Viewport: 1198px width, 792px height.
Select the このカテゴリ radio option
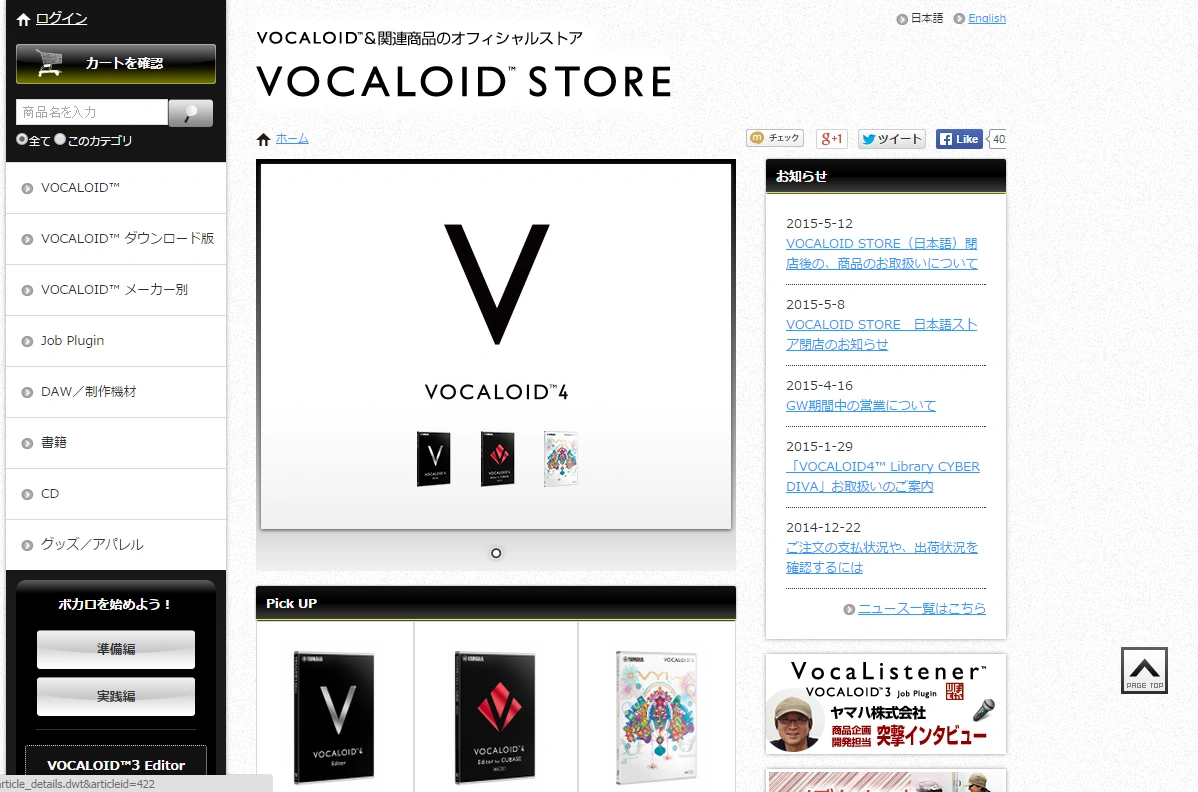click(x=60, y=139)
